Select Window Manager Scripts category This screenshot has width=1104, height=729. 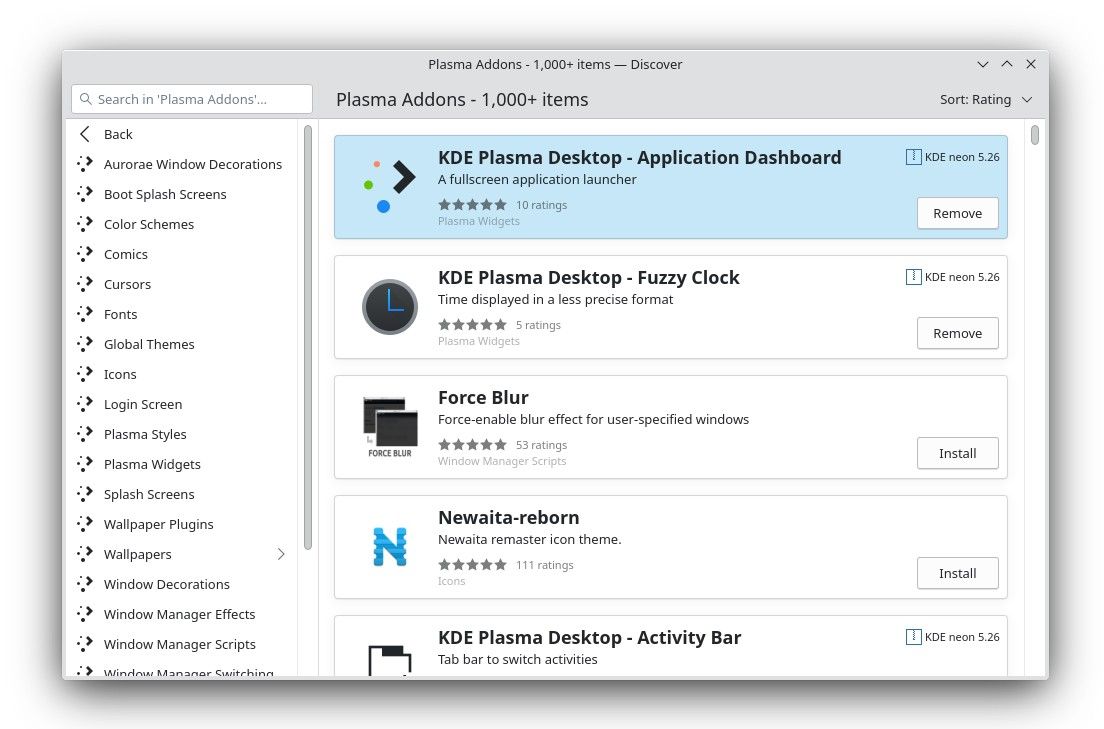click(x=179, y=644)
